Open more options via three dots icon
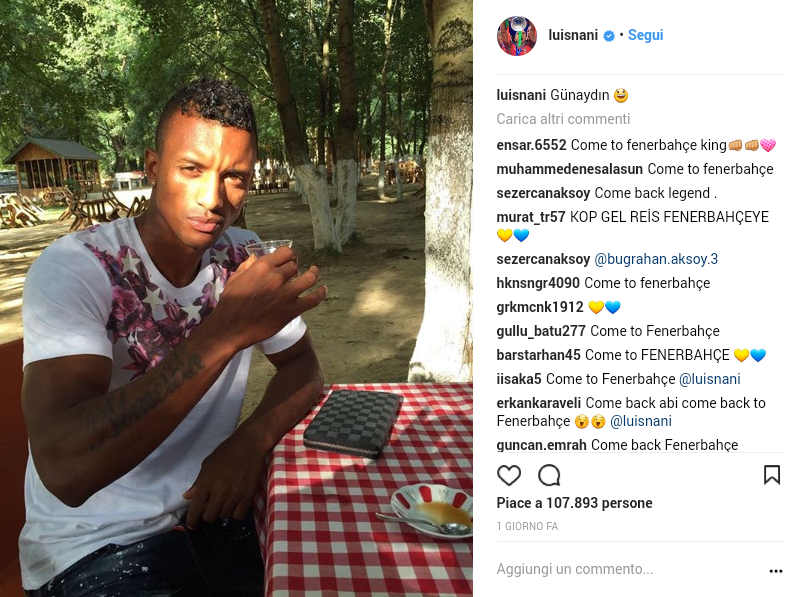800x597 pixels. [776, 571]
